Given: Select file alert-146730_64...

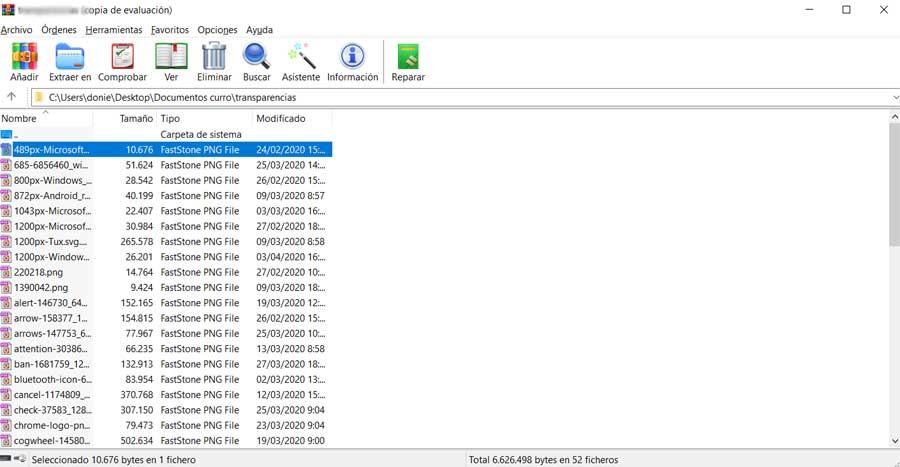Looking at the screenshot, I should pos(51,303).
